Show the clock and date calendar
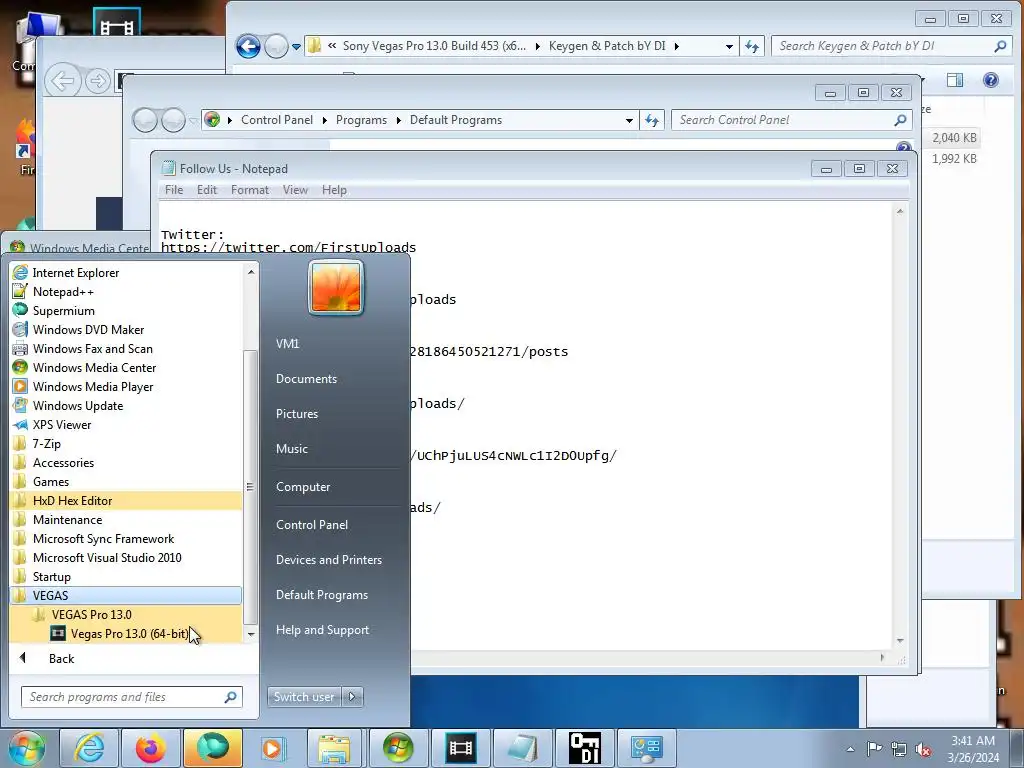The height and width of the screenshot is (768, 1024). [x=973, y=749]
